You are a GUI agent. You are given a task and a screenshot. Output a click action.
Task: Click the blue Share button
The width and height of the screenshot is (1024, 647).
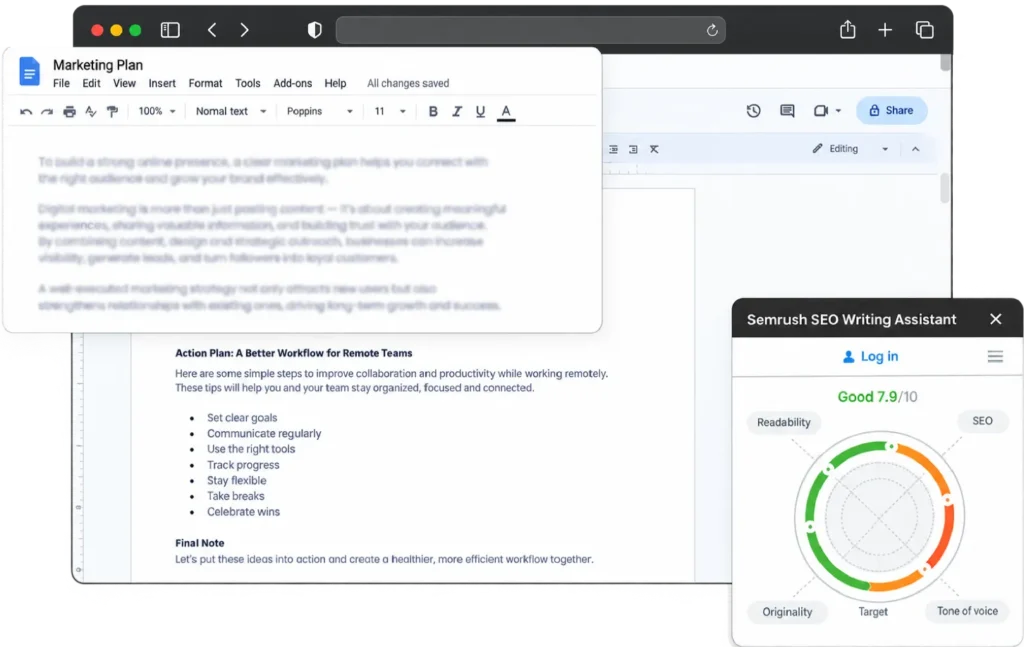(x=891, y=111)
